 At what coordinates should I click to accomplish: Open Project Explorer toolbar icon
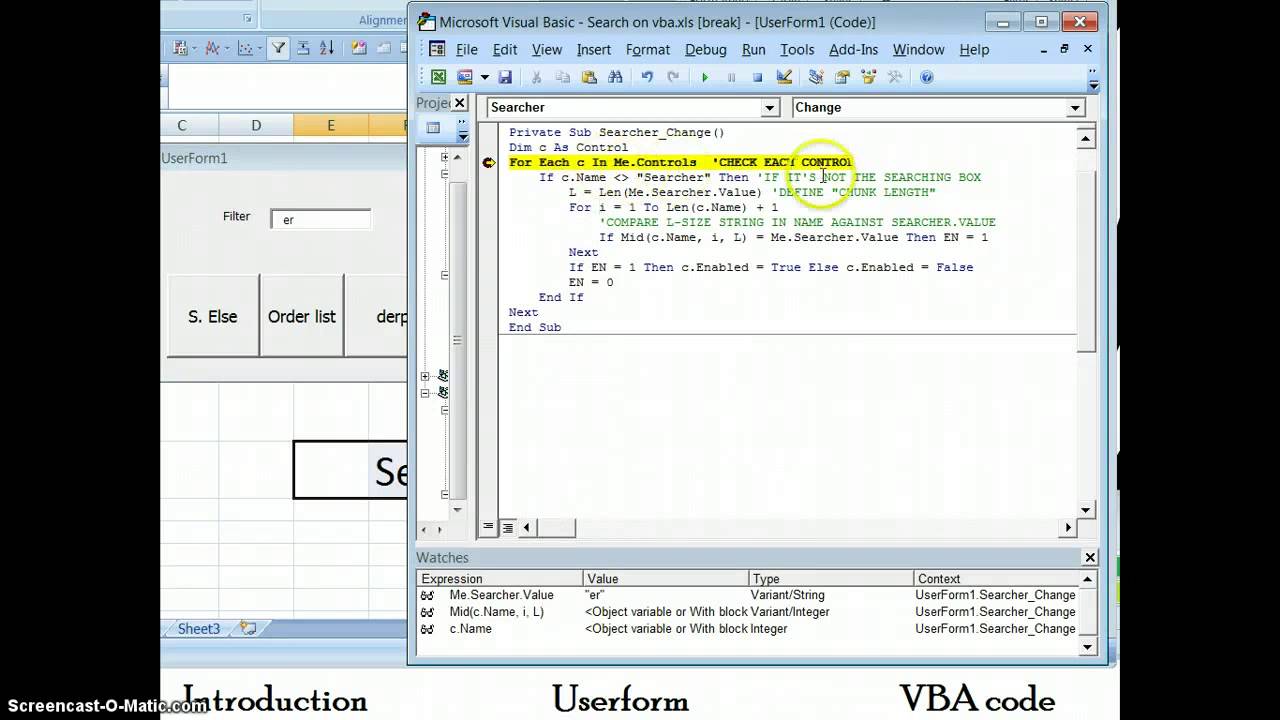click(816, 77)
